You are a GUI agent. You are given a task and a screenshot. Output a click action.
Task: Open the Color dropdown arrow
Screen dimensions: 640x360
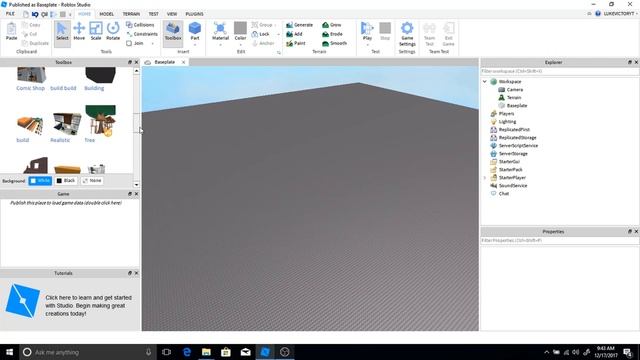tap(240, 44)
